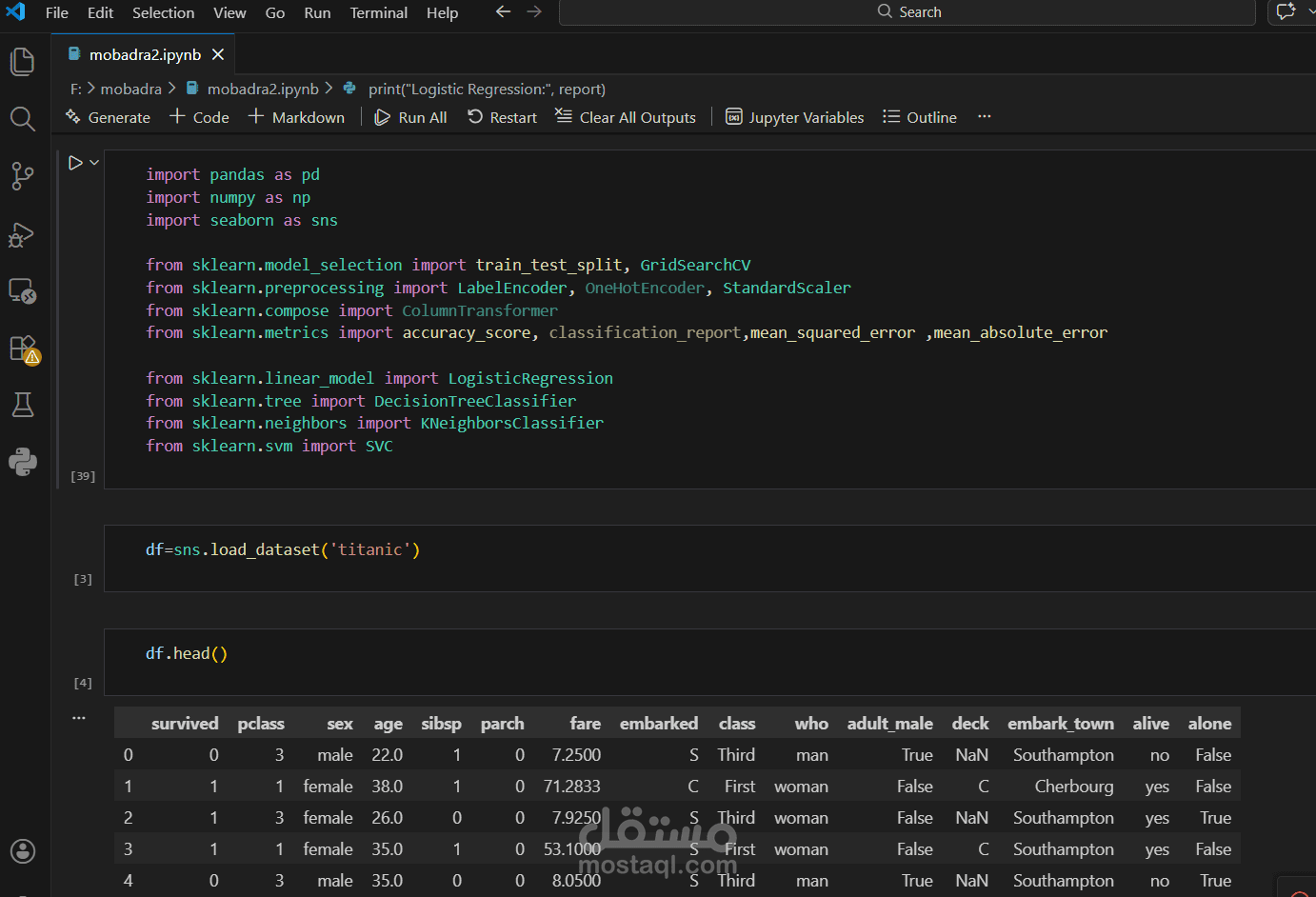Select the mobadra2.ipynb tab

pos(144,55)
